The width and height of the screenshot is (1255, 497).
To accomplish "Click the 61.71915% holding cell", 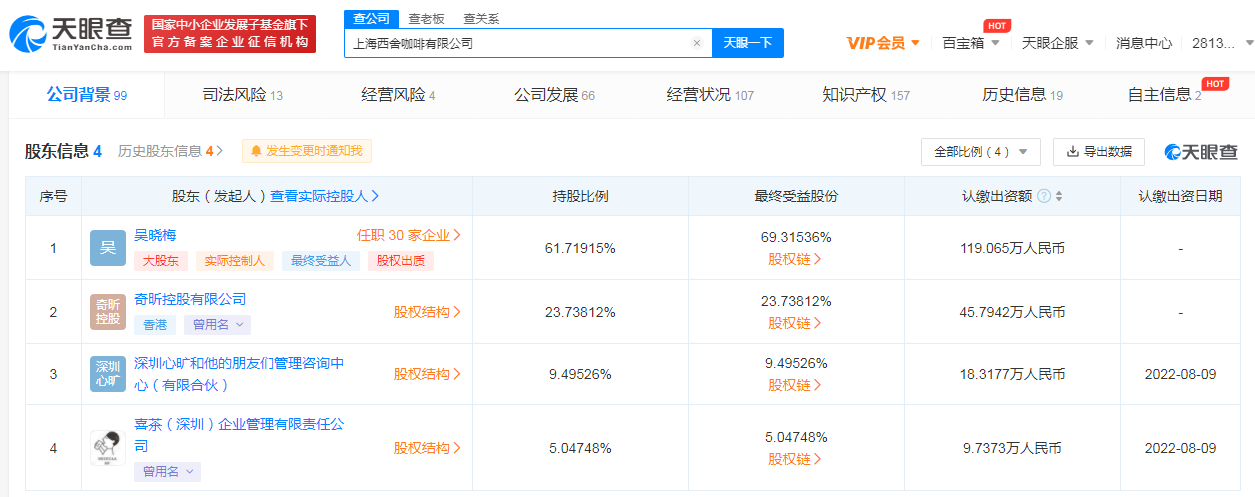I will click(x=580, y=248).
